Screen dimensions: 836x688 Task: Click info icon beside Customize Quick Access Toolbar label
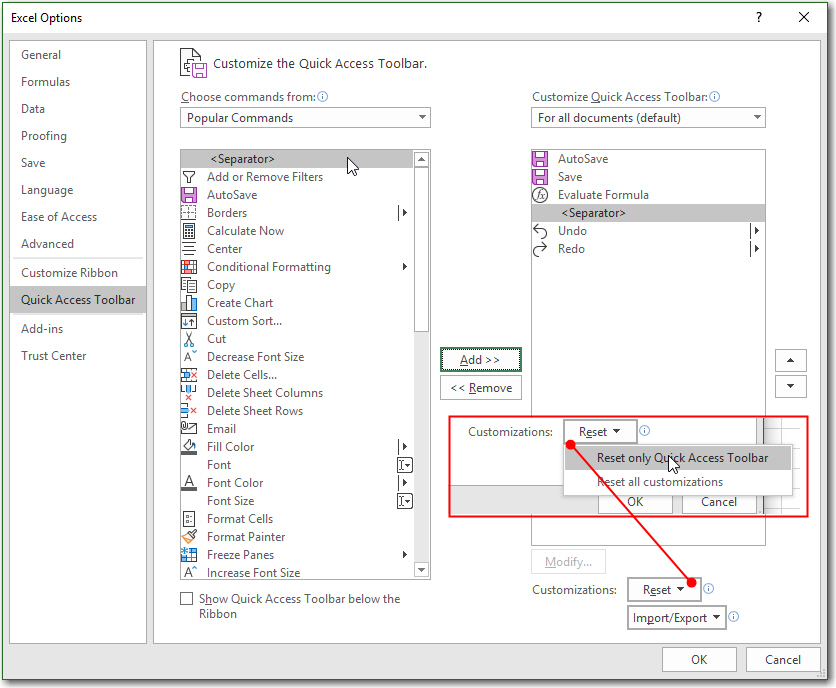point(714,97)
